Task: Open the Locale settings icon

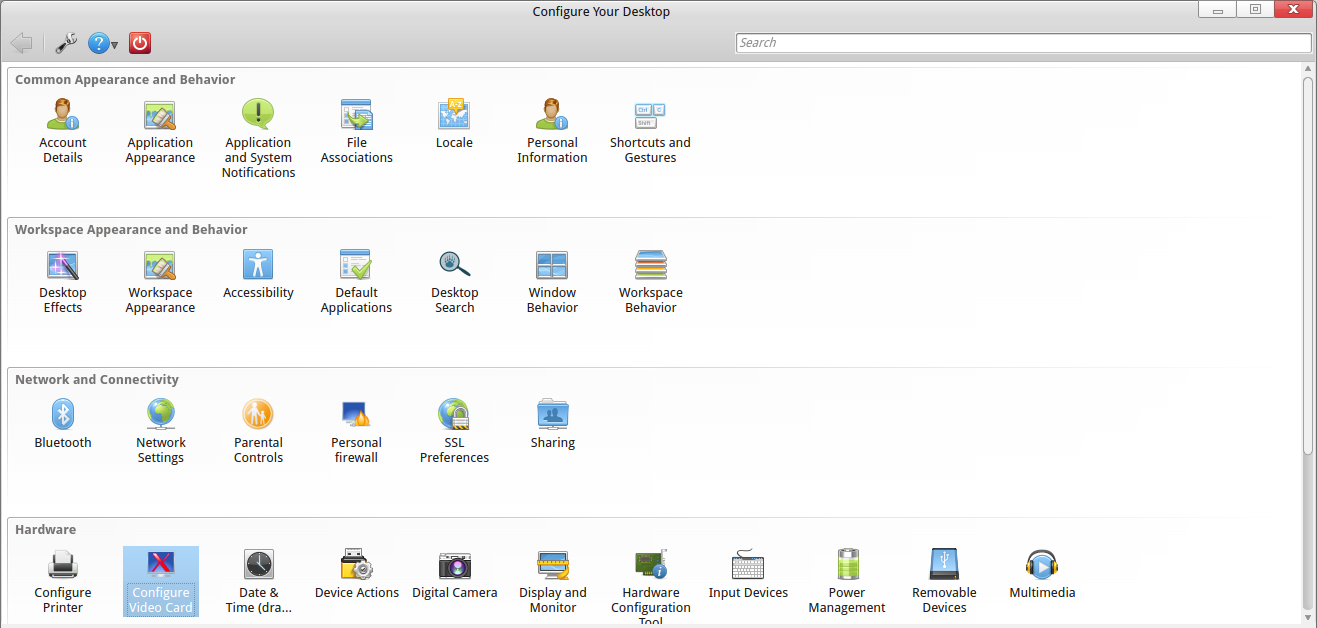Action: pyautogui.click(x=454, y=124)
